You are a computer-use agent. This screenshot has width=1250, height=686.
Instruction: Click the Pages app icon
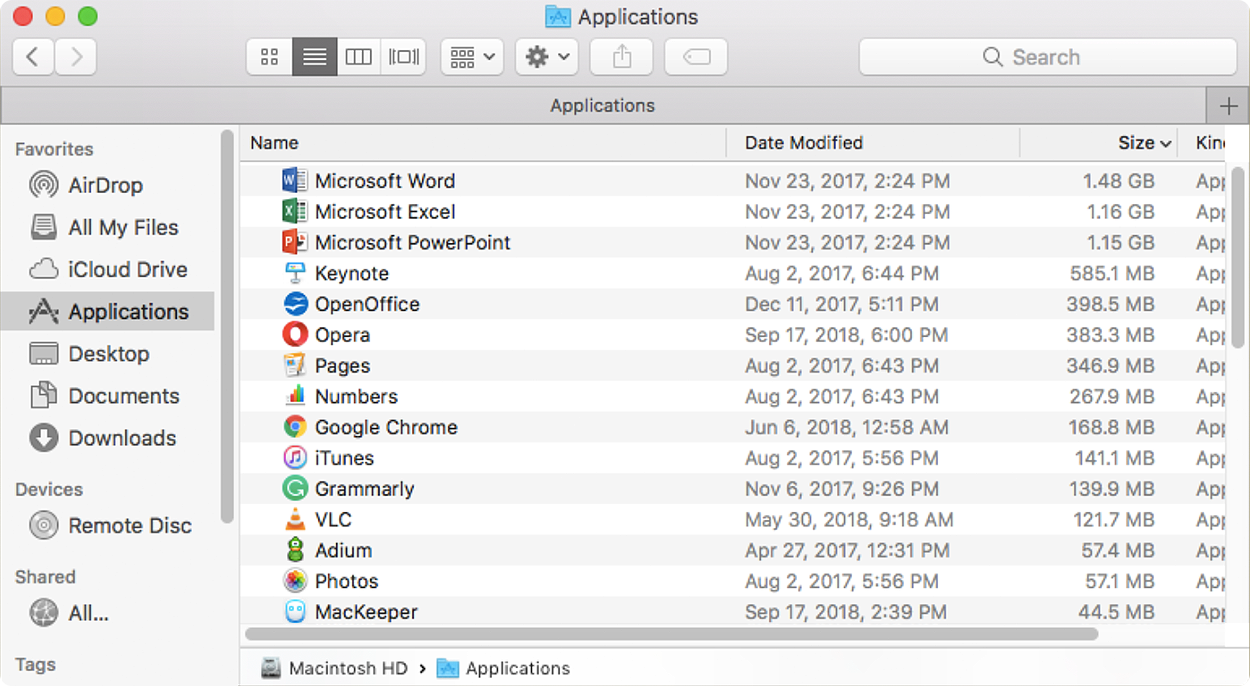click(x=294, y=366)
